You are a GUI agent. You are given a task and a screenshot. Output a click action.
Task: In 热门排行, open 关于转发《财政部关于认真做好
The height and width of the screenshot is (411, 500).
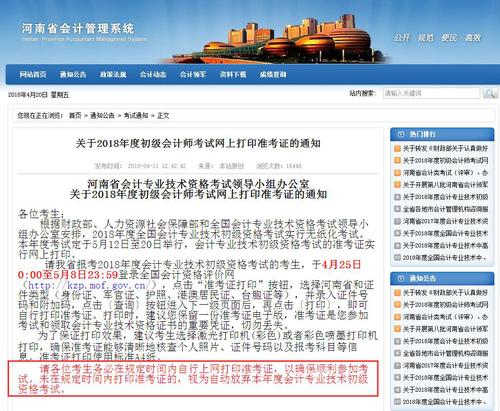point(445,148)
